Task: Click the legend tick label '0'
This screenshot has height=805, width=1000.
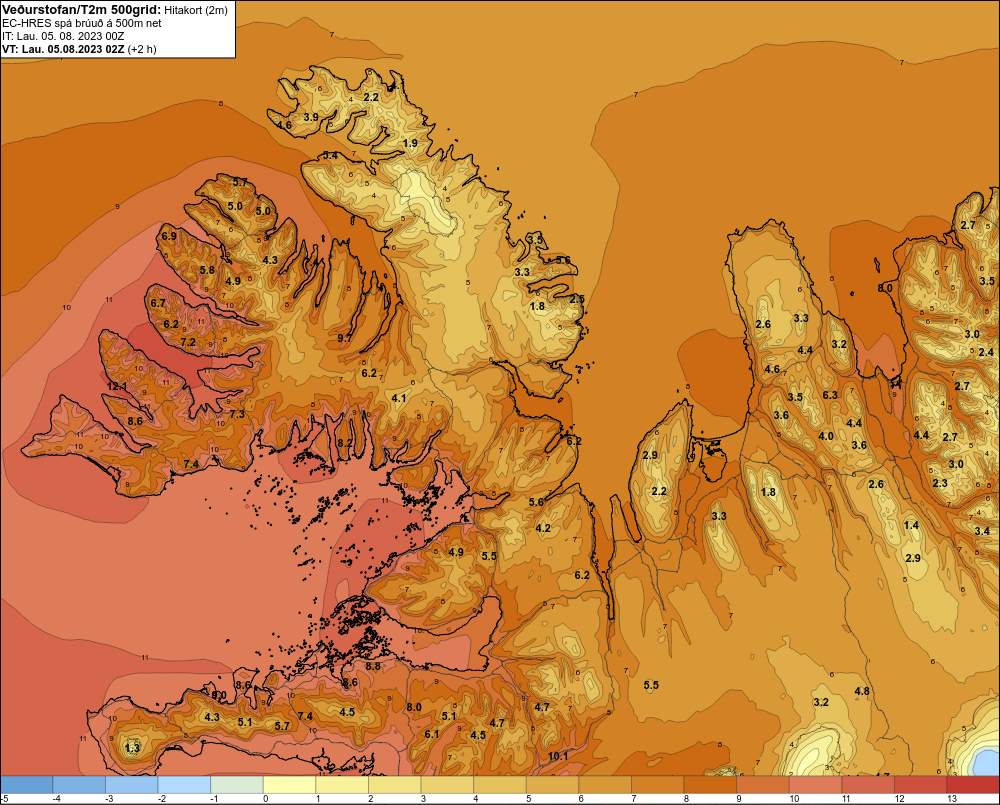Action: point(266,799)
